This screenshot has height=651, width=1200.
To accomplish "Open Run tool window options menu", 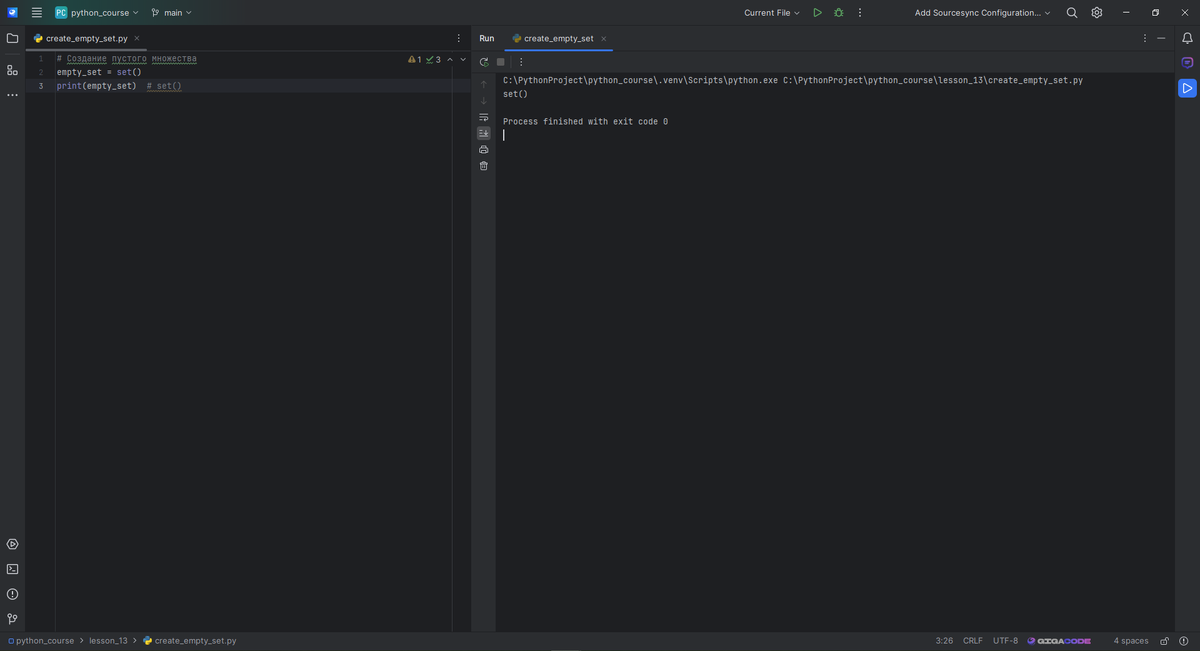I will pyautogui.click(x=1146, y=38).
